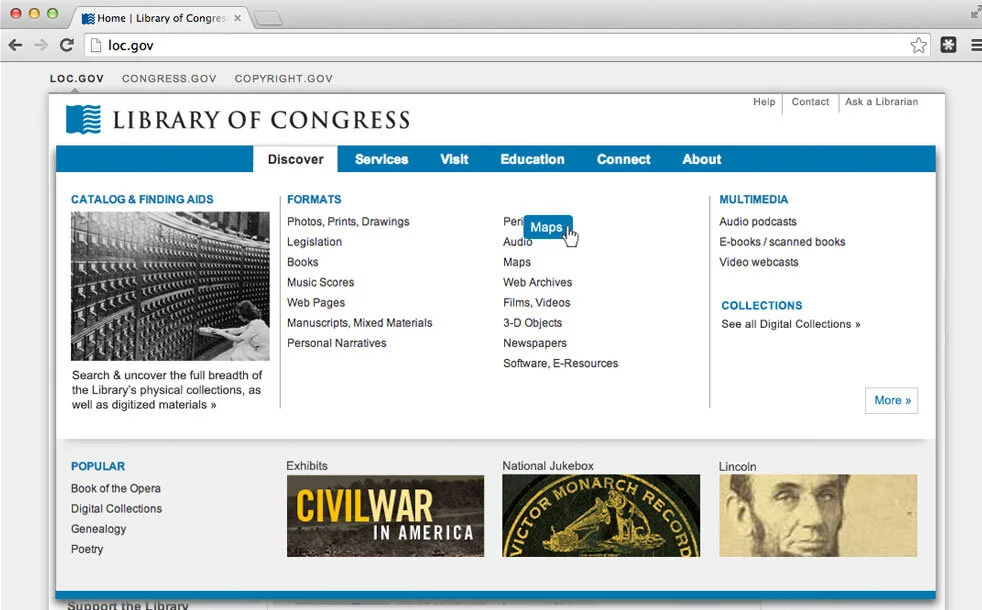Select the Discover menu tab

click(296, 159)
